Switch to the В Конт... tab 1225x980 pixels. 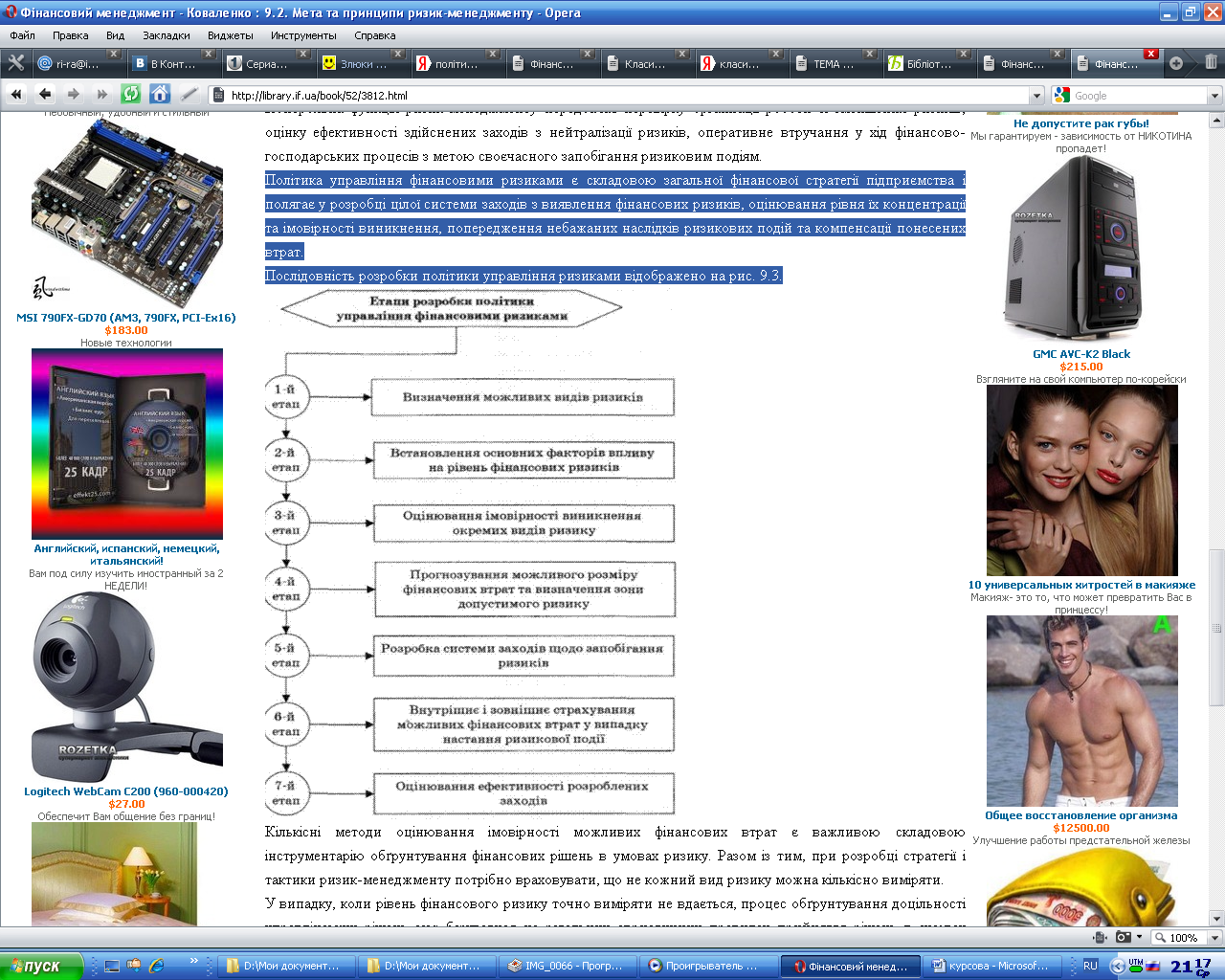click(171, 64)
